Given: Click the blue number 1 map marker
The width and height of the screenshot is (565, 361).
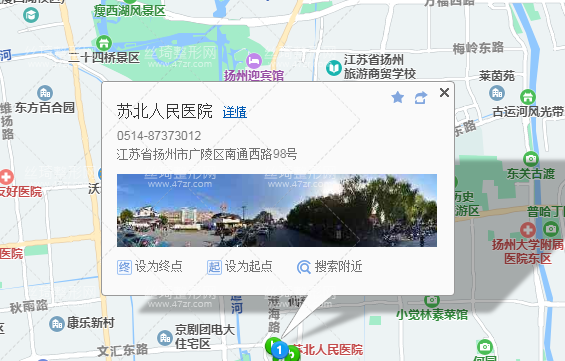Looking at the screenshot, I should (x=279, y=350).
